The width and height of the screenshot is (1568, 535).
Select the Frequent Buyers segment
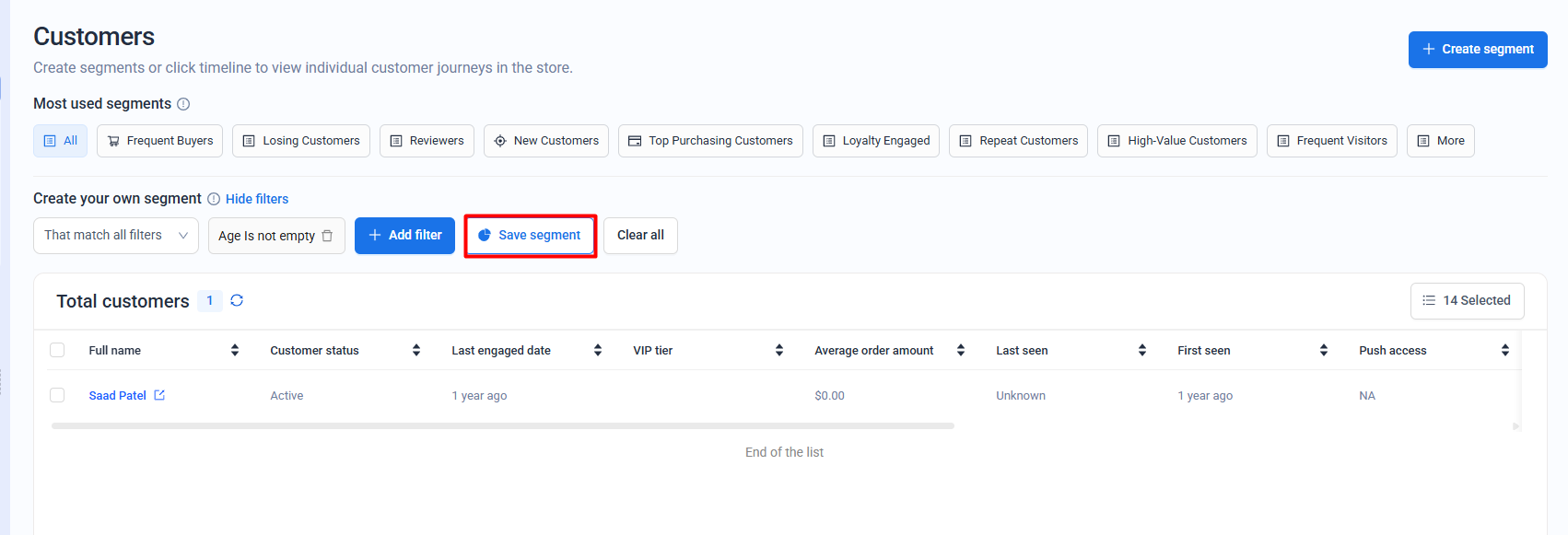160,141
